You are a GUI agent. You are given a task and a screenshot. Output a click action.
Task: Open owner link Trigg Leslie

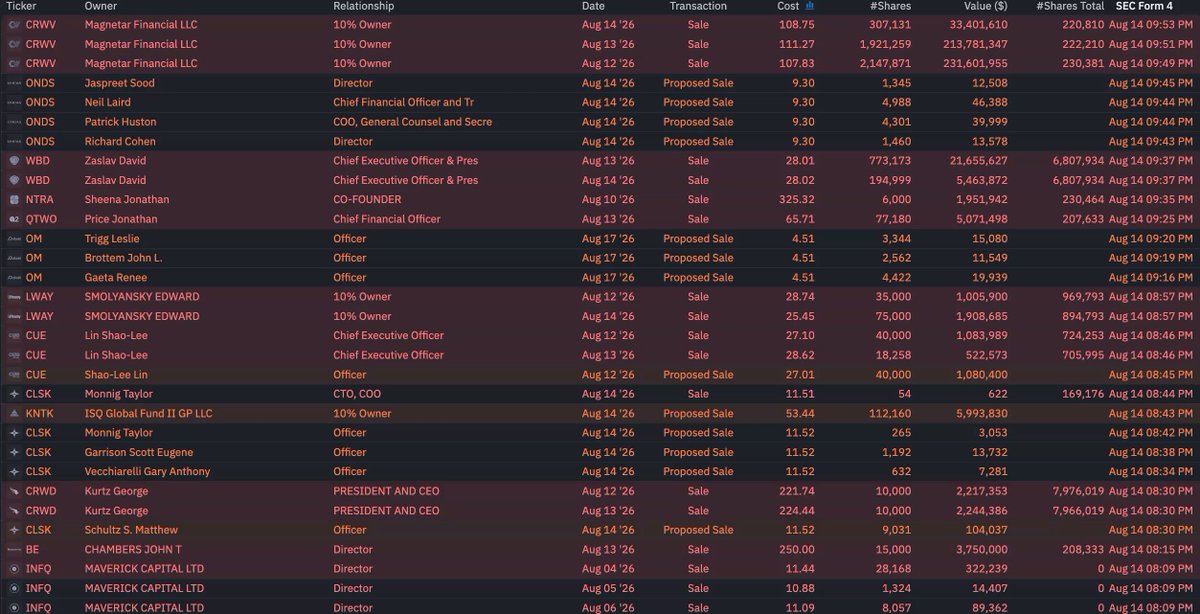tap(112, 239)
